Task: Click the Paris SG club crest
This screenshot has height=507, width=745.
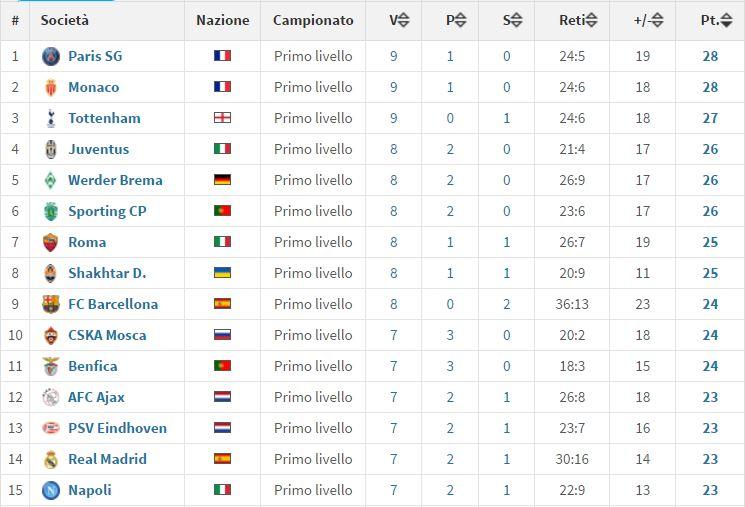Action: click(x=51, y=56)
